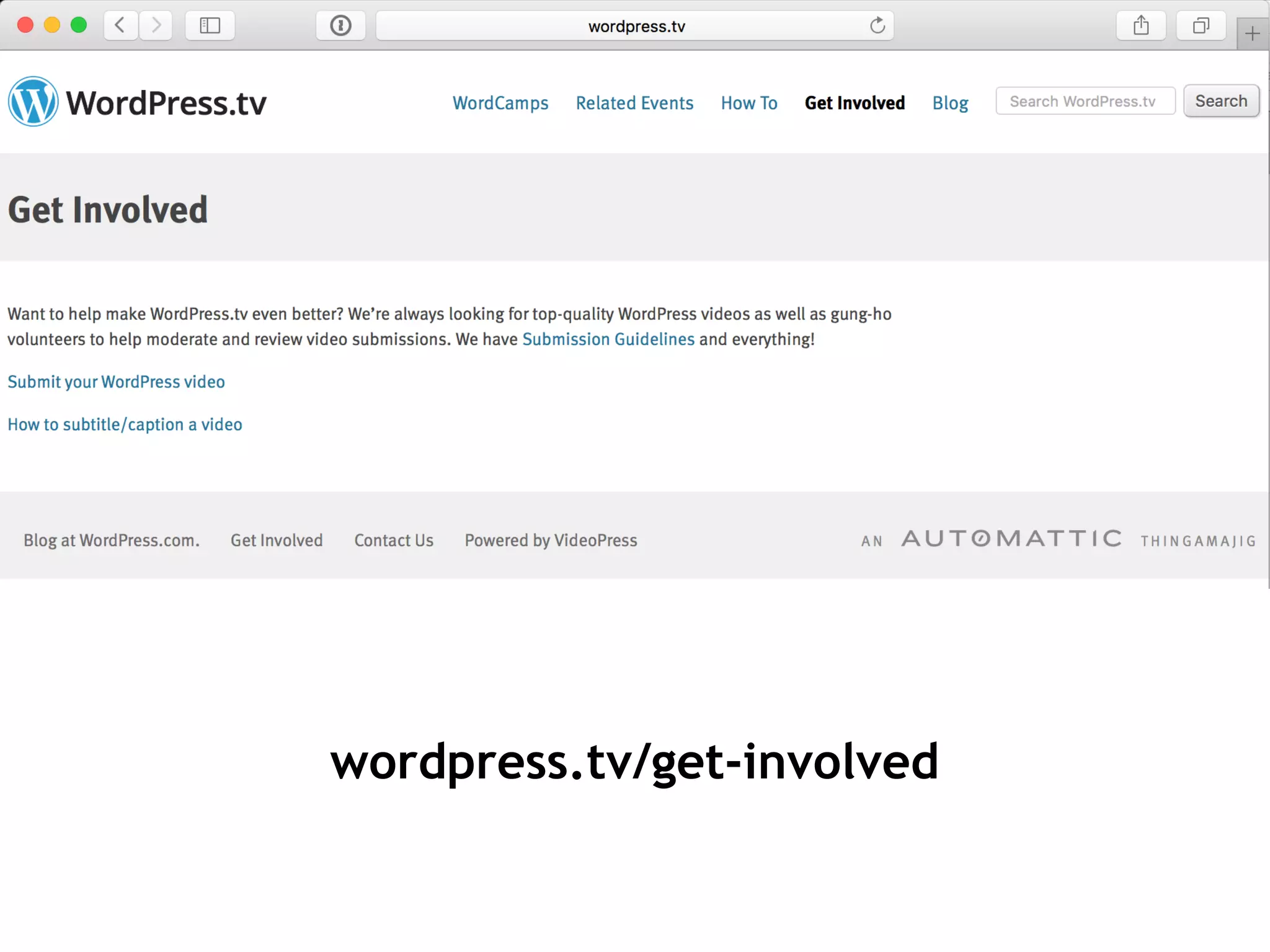
Task: Open the Related Events nav item
Action: click(634, 103)
